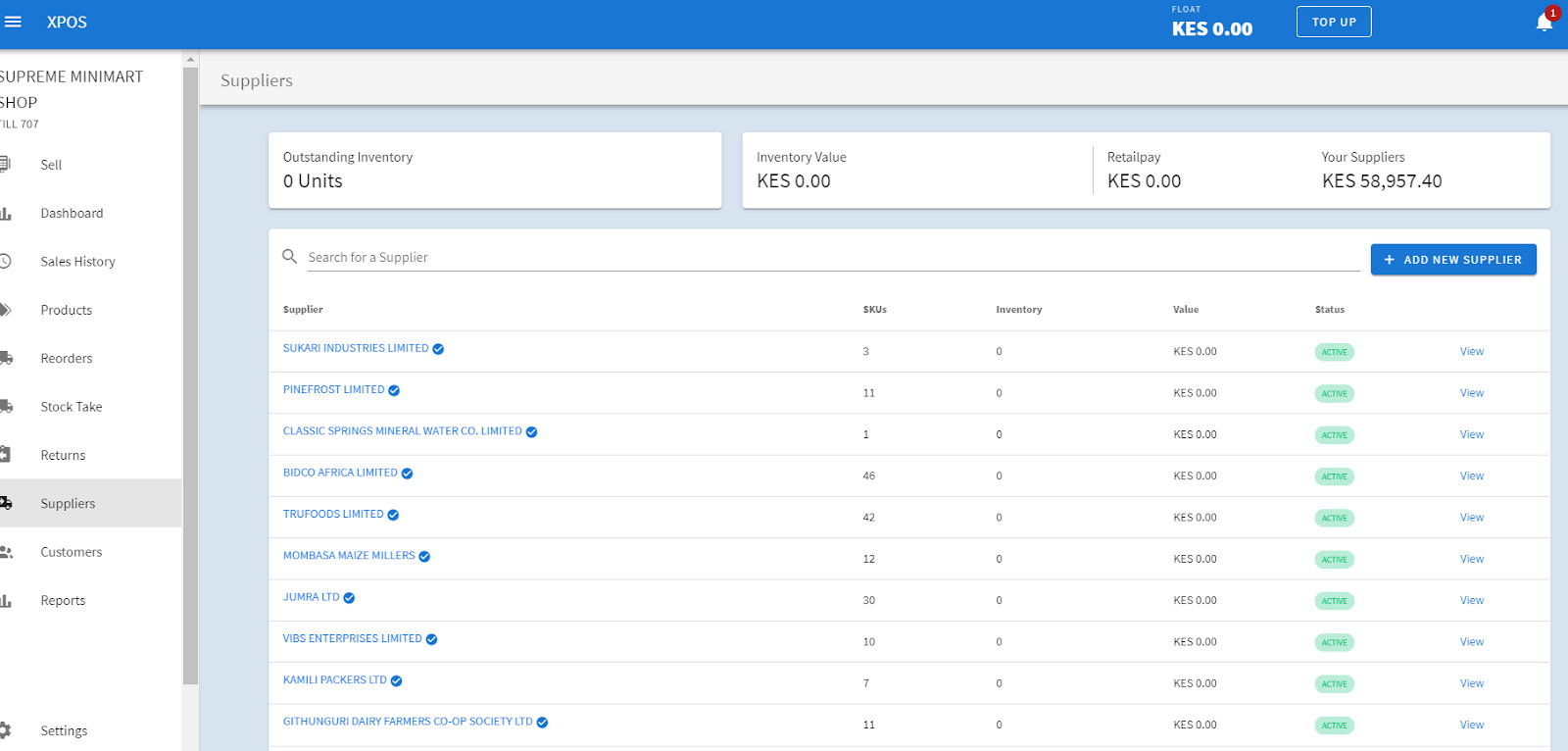Click verified badge beside GITHUNGURI DAIRY FARMERS
The height and width of the screenshot is (751, 1568).
tap(542, 723)
